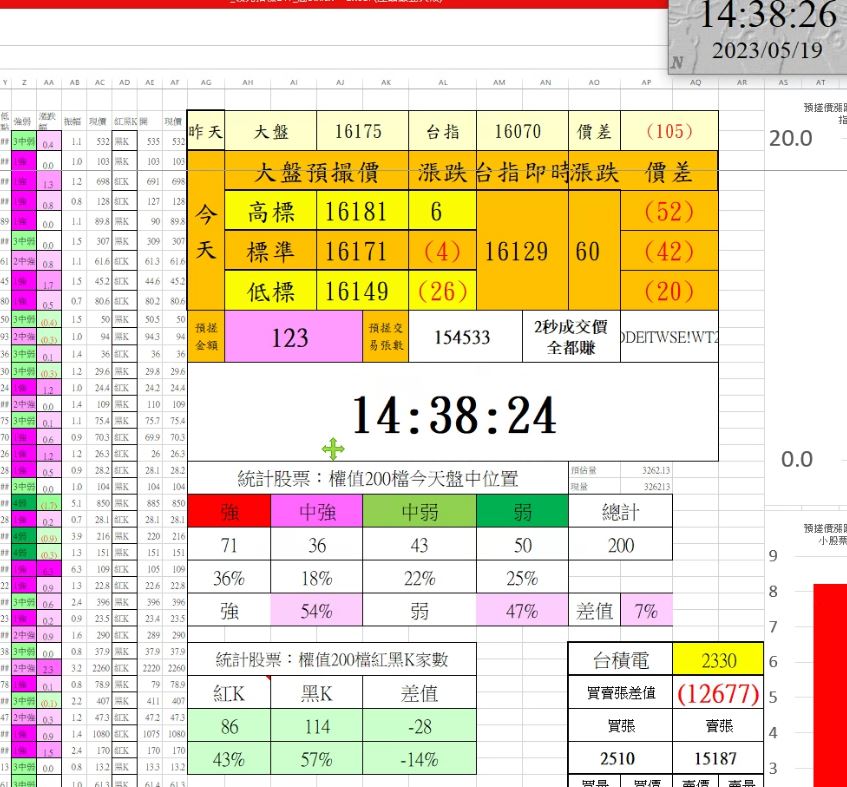Select the 高標 label cell

coord(271,211)
